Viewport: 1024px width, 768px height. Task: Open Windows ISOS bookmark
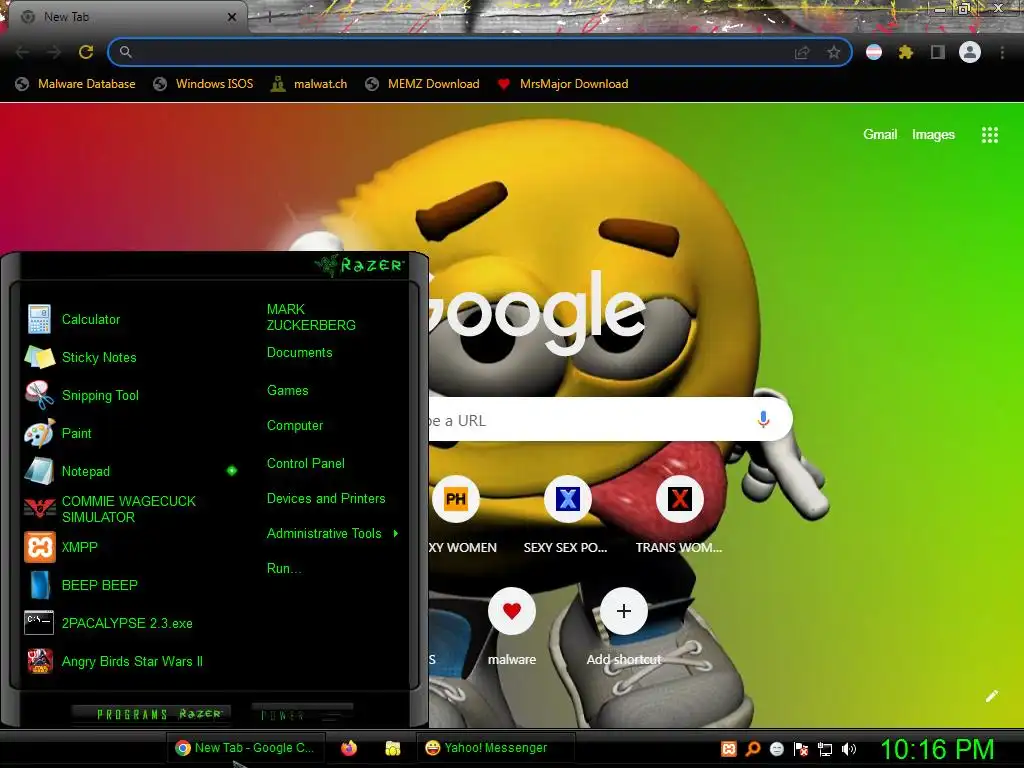(x=203, y=84)
